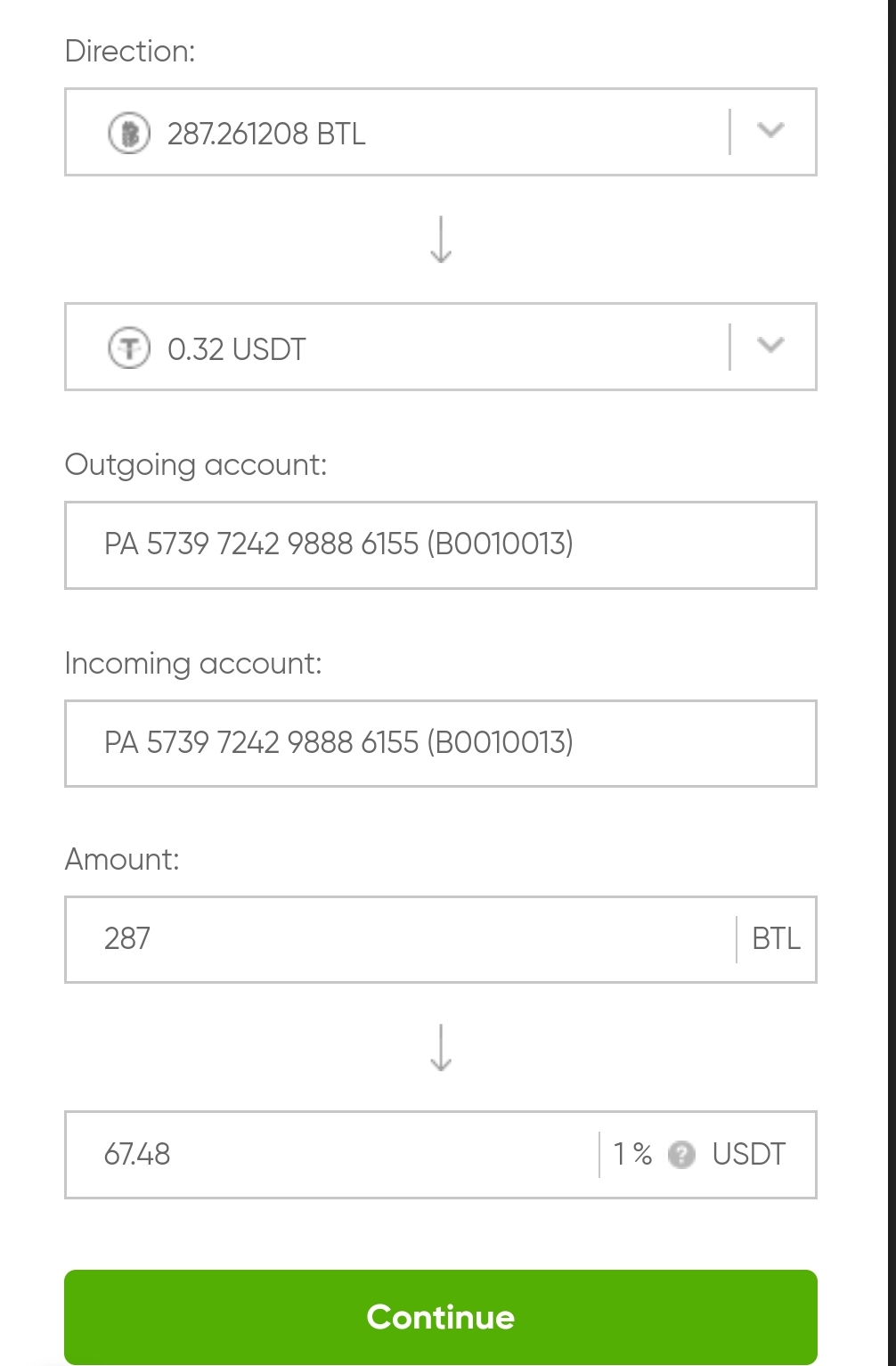Open the fee help question mark
Viewport: 896px width, 1366px height.
tap(681, 1155)
